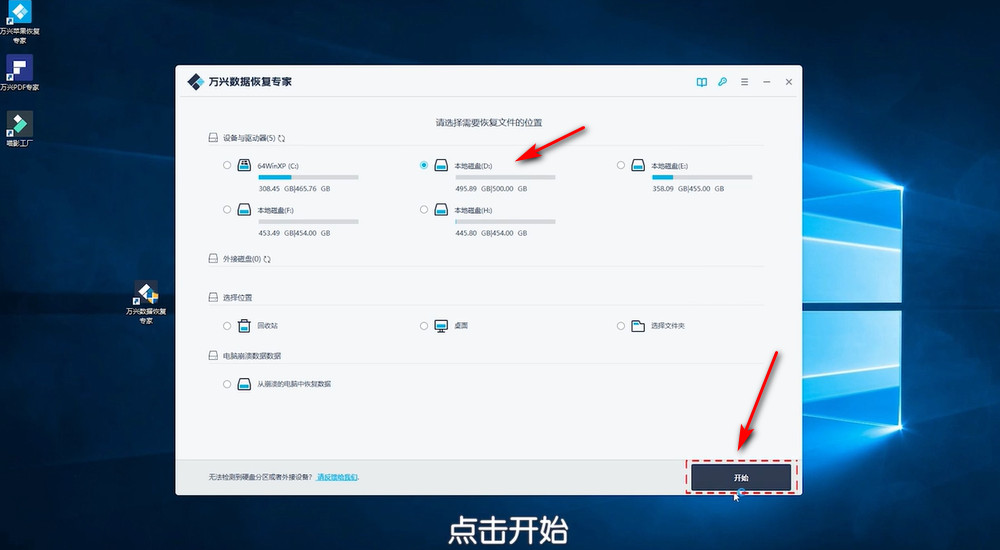
Task: Click the 445.80 GB|454.00 GB text
Action: tap(492, 233)
